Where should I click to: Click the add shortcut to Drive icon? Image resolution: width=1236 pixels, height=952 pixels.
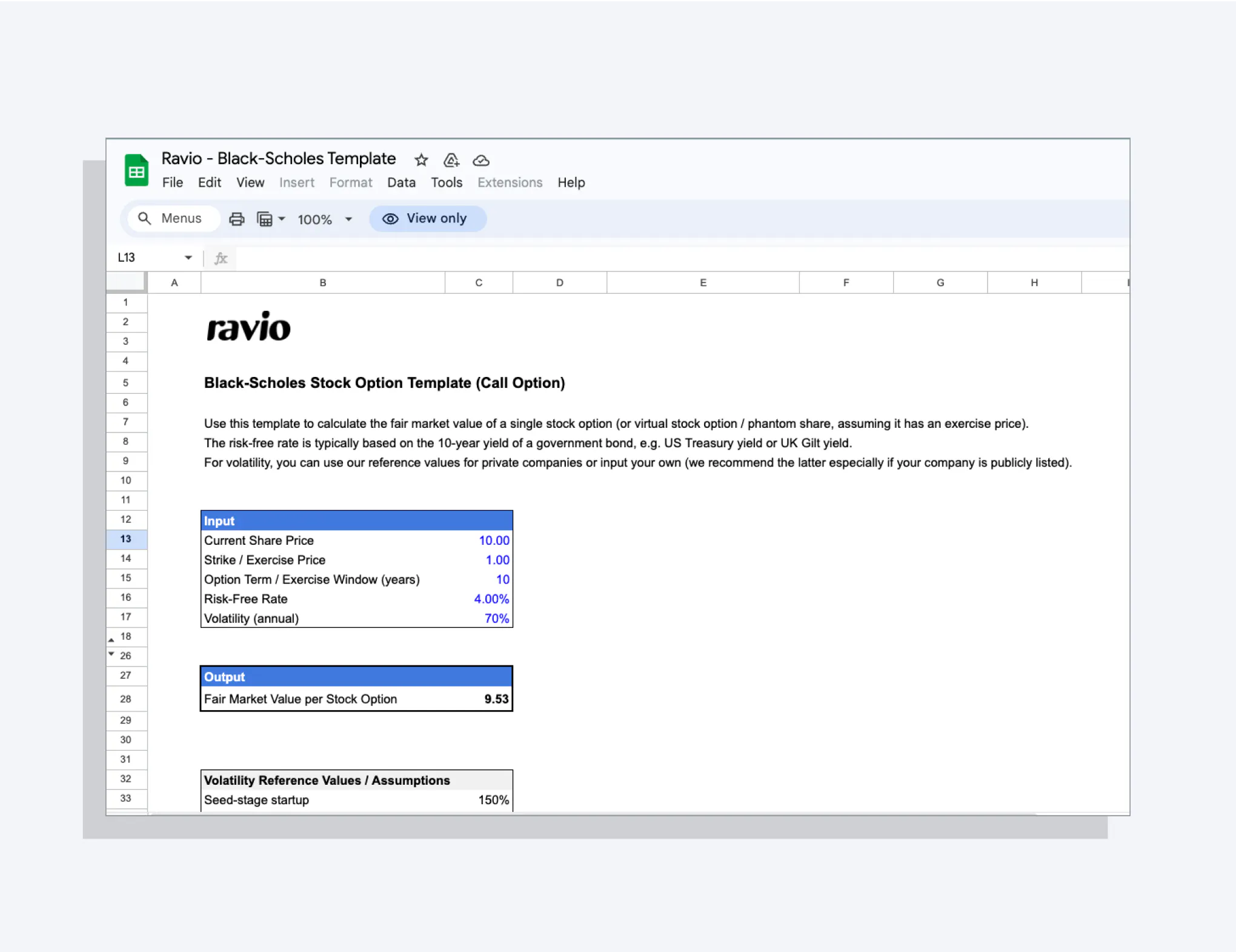[451, 160]
